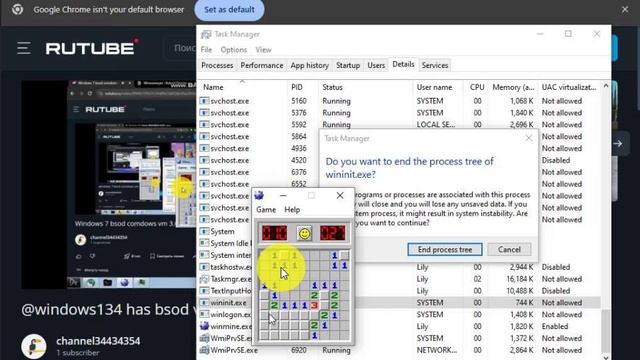The image size is (640, 360).
Task: Click the channel34434354 avatar
Action: click(x=33, y=346)
